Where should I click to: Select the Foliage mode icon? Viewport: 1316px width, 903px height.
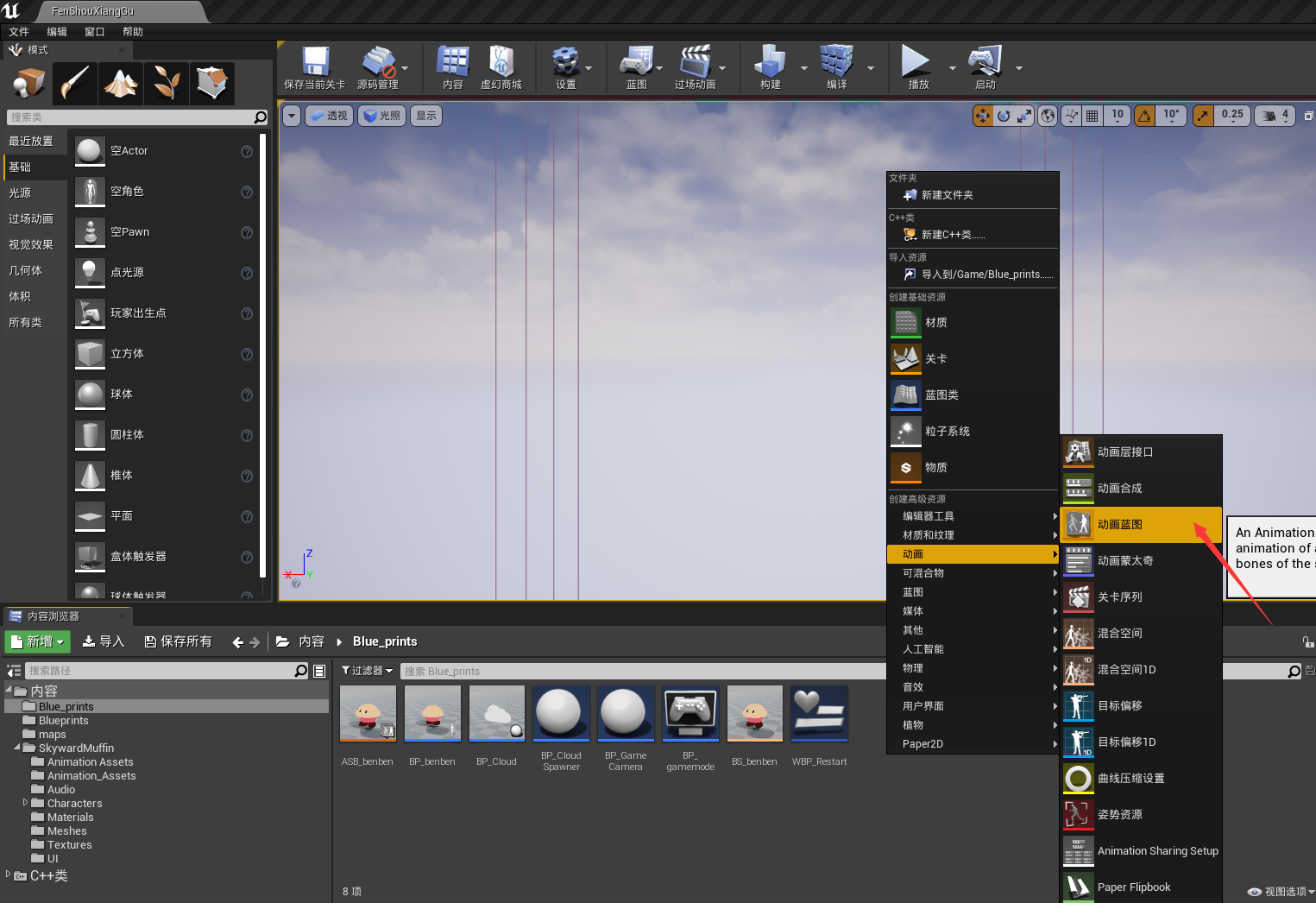(167, 83)
